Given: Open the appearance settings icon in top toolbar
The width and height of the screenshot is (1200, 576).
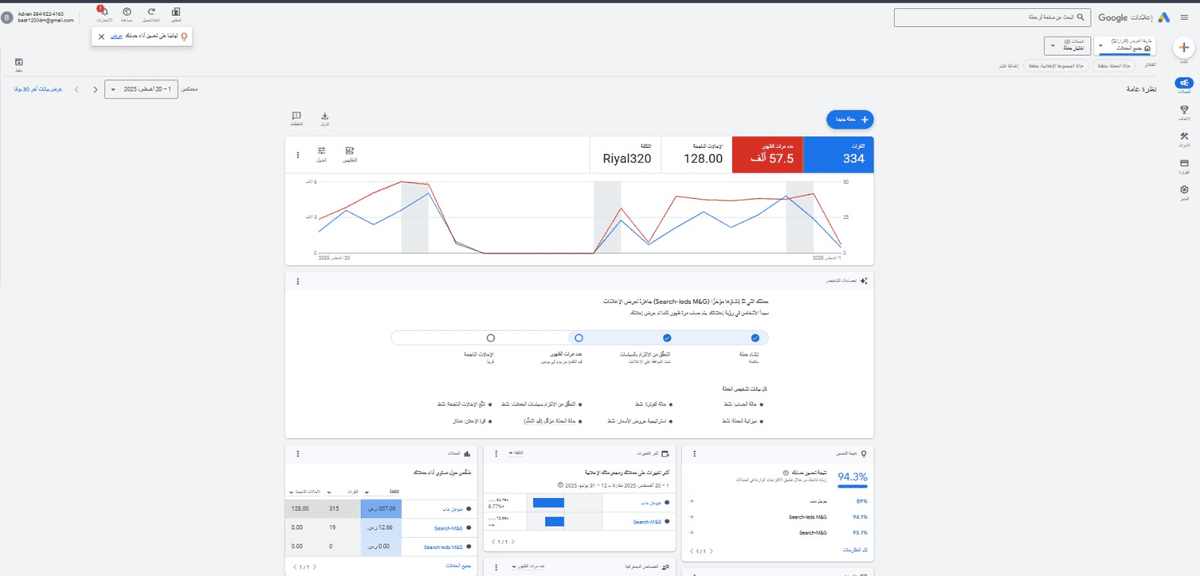Looking at the screenshot, I should click(x=176, y=11).
